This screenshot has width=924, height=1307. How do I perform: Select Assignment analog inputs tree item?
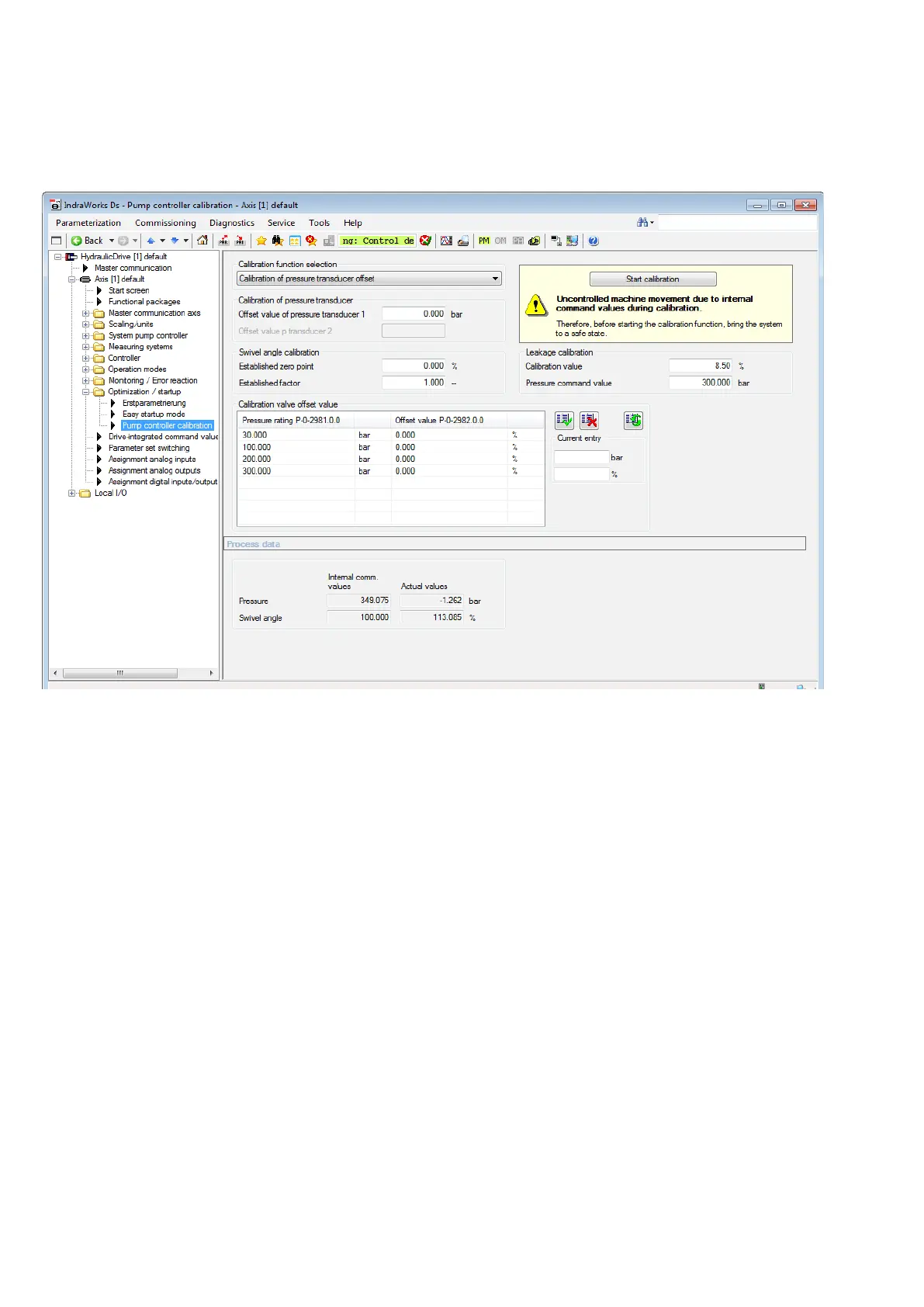152,459
